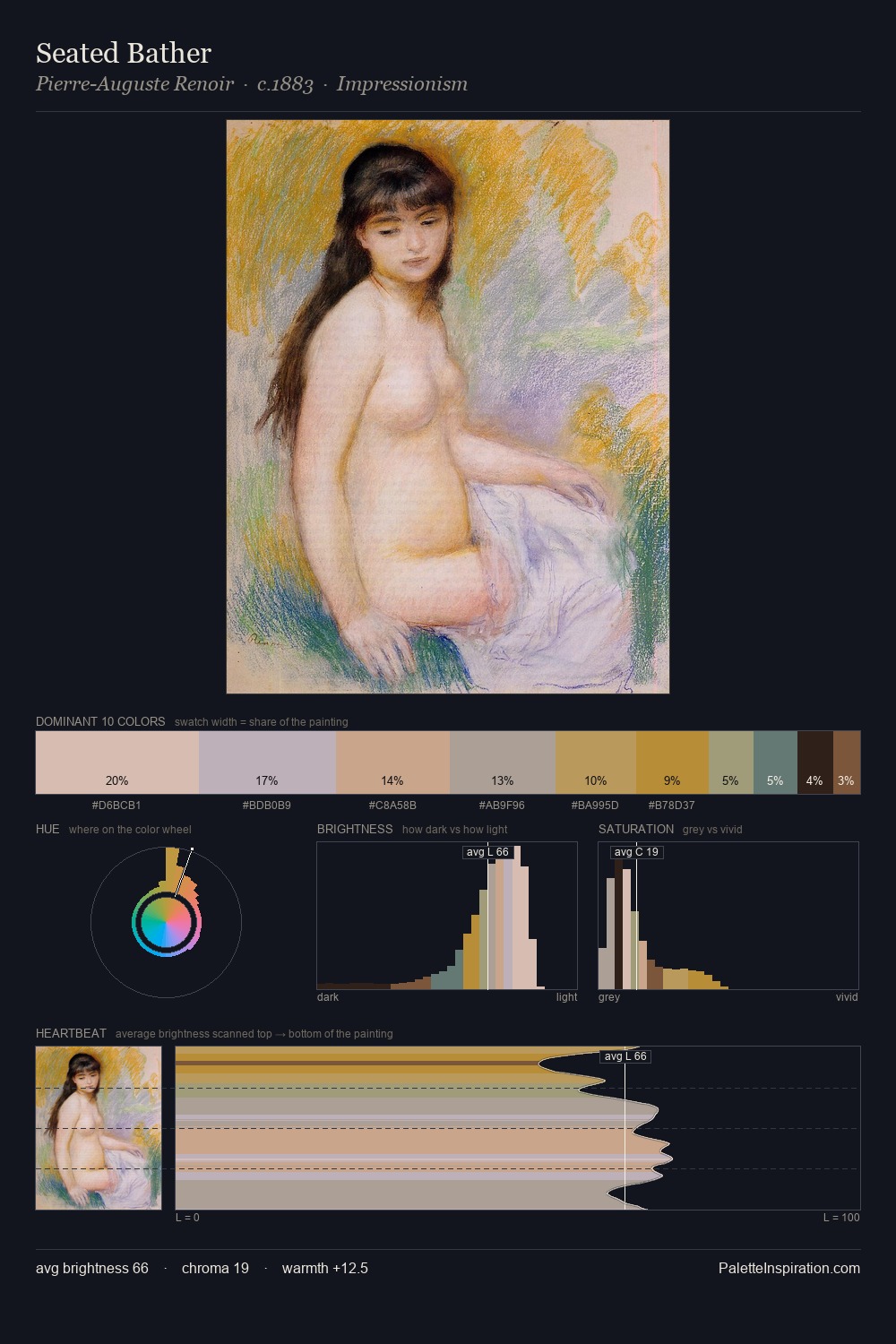Click the 'avg L 66' label in brightness histogram

tap(487, 852)
